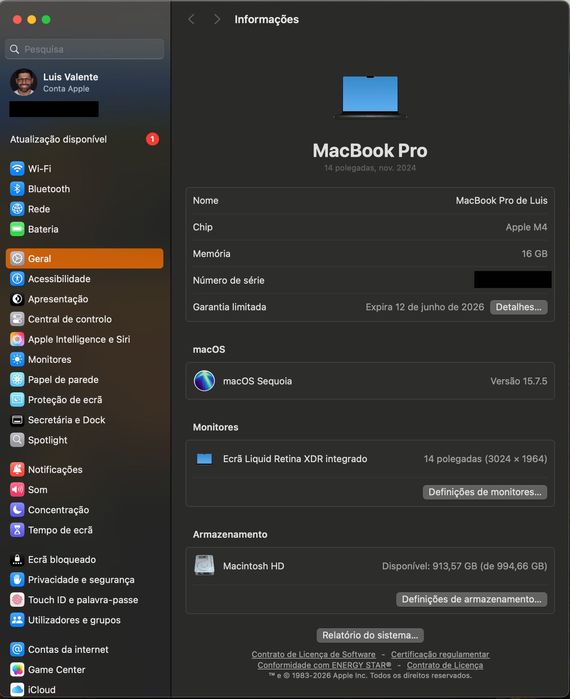Open the Acessibilidade icon
This screenshot has height=699, width=570.
coord(17,279)
